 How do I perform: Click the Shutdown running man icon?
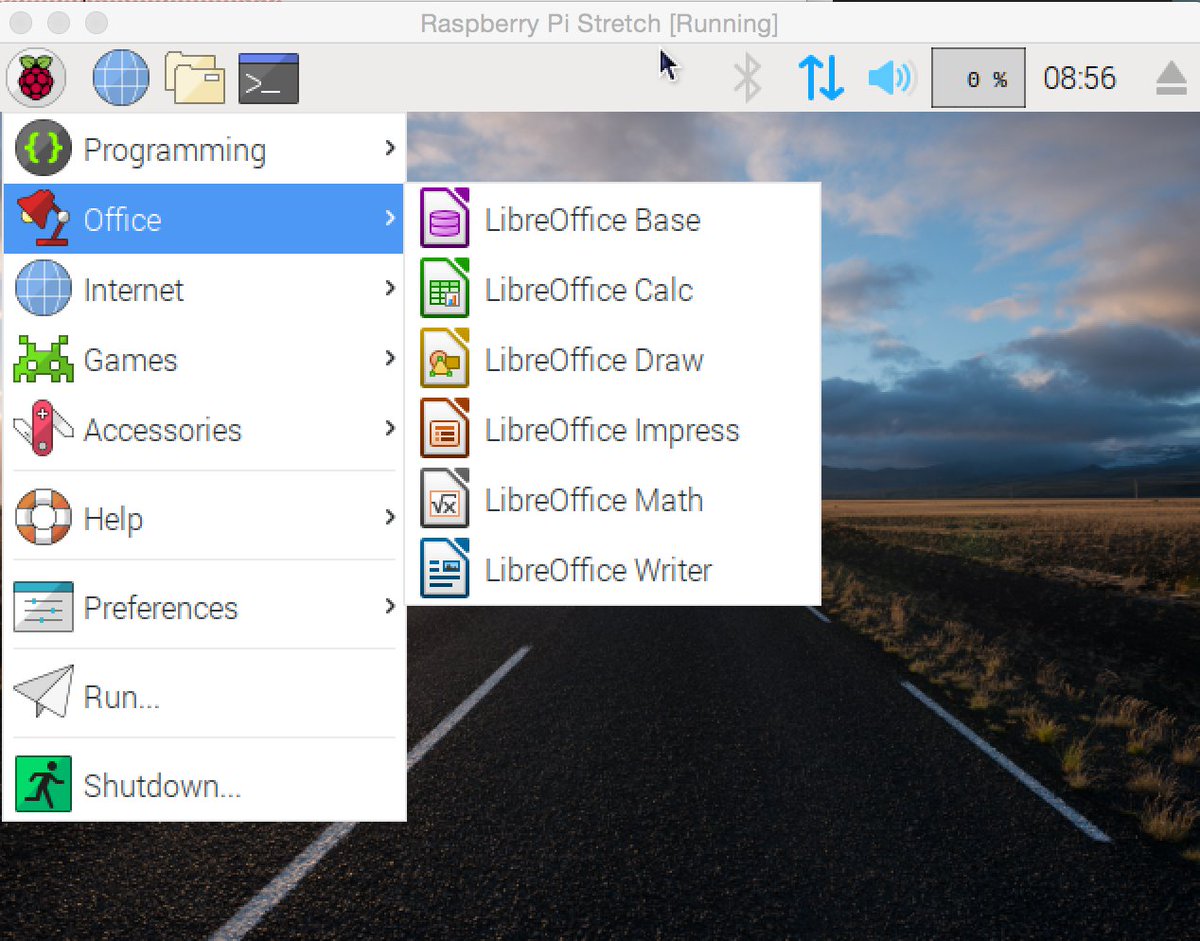43,784
